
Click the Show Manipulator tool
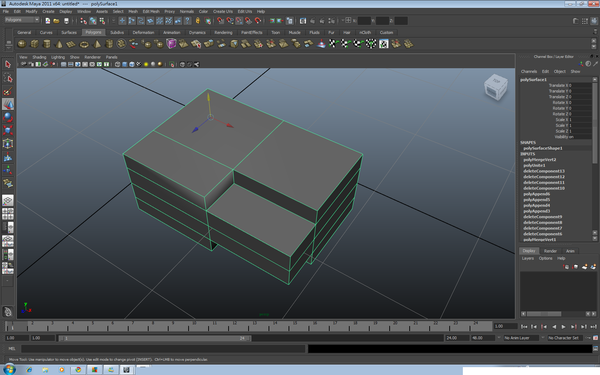pos(8,170)
